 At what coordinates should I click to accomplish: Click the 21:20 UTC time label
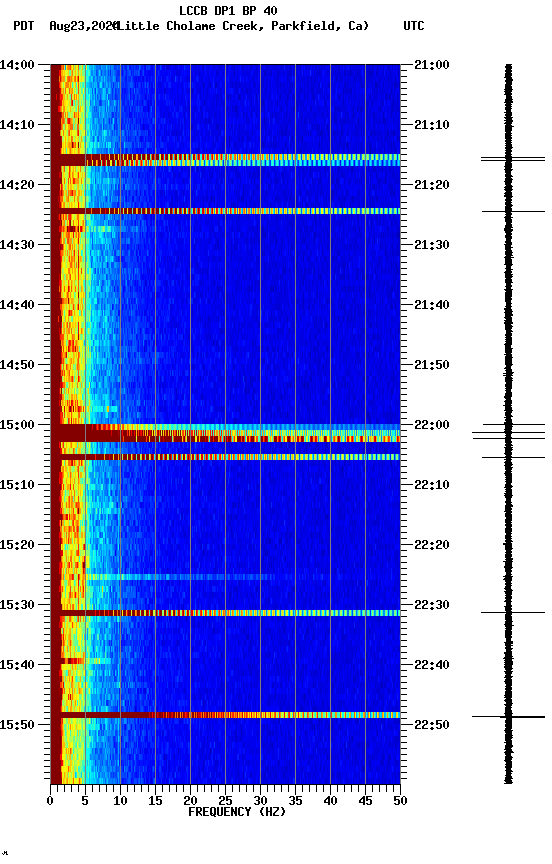click(x=432, y=185)
